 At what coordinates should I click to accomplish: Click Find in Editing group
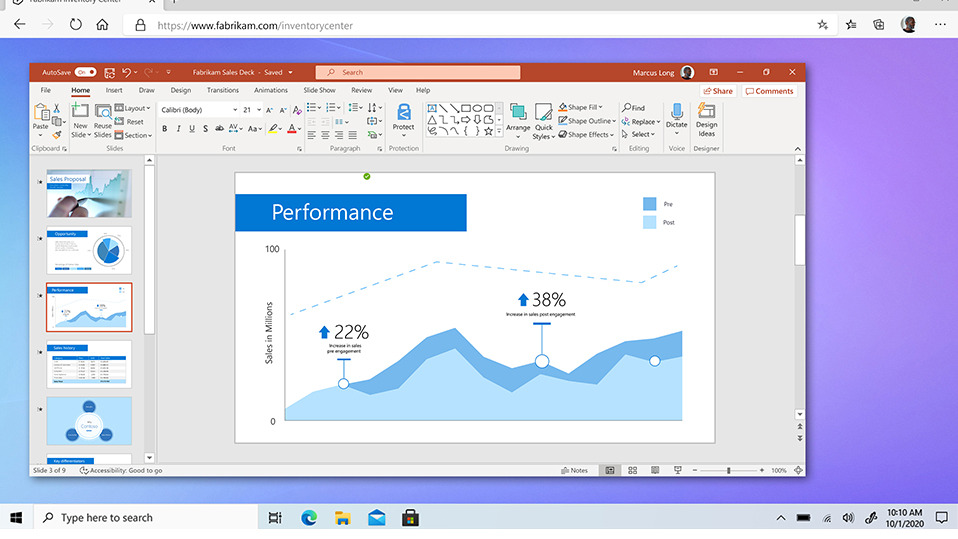[634, 108]
